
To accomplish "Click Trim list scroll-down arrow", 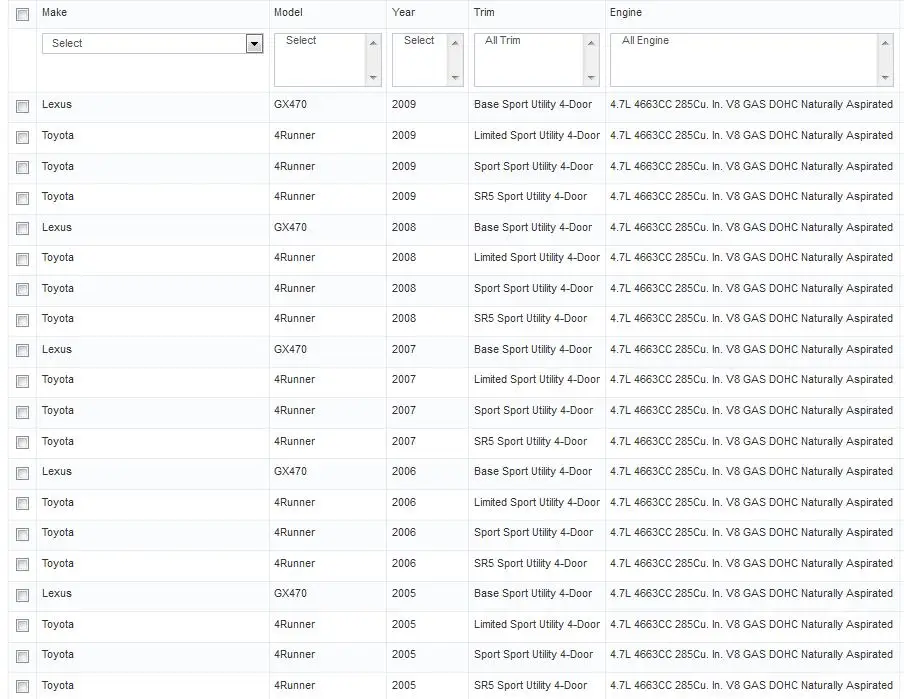I will coord(591,77).
